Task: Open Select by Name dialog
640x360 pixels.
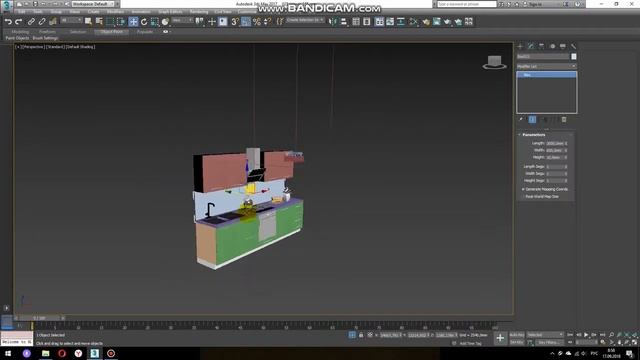Action: (x=99, y=22)
